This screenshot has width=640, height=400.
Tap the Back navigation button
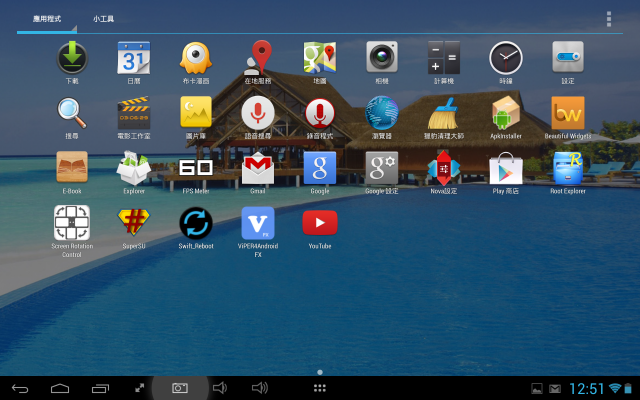click(20, 388)
